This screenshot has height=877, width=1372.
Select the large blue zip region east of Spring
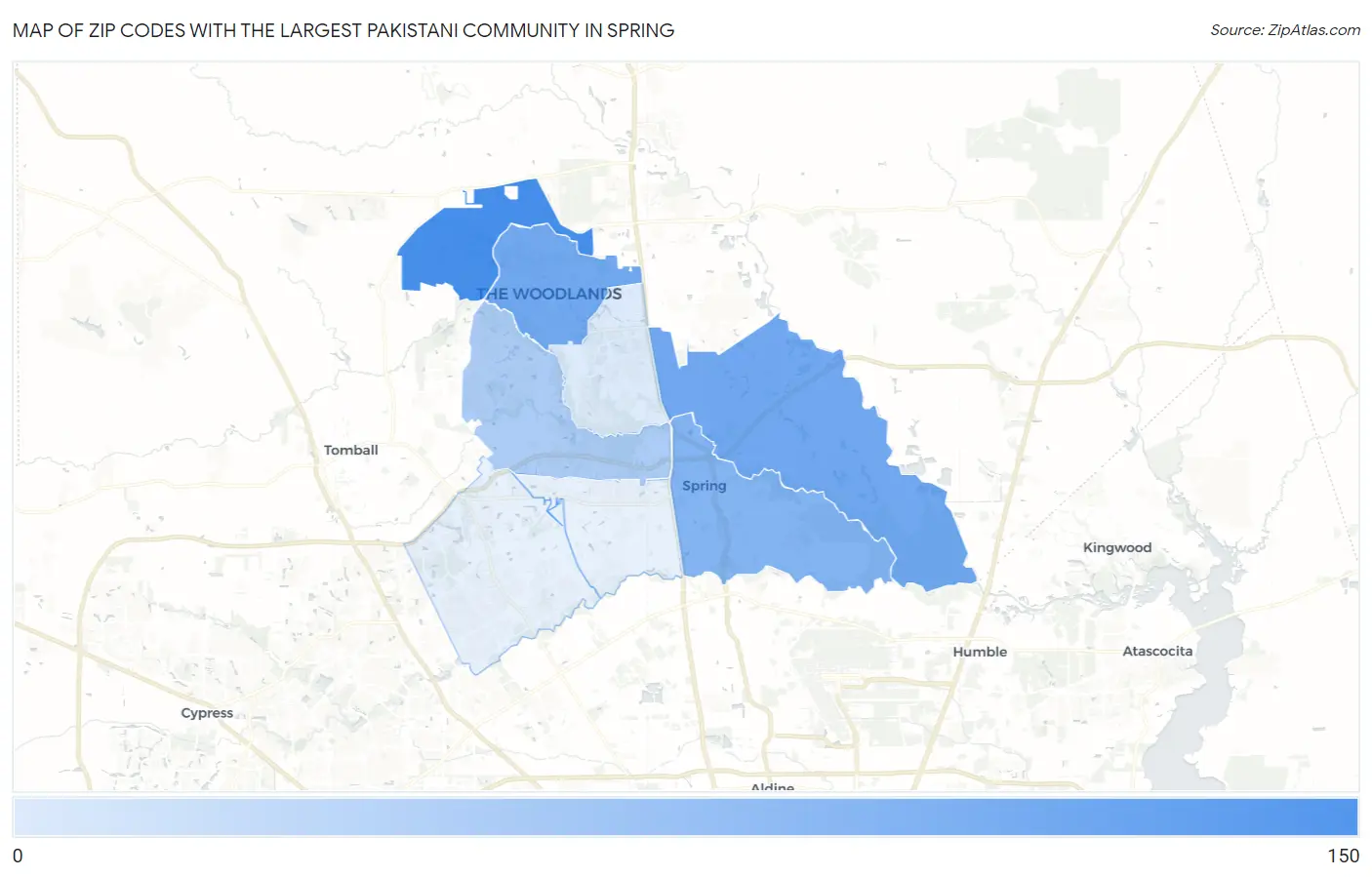(810, 419)
